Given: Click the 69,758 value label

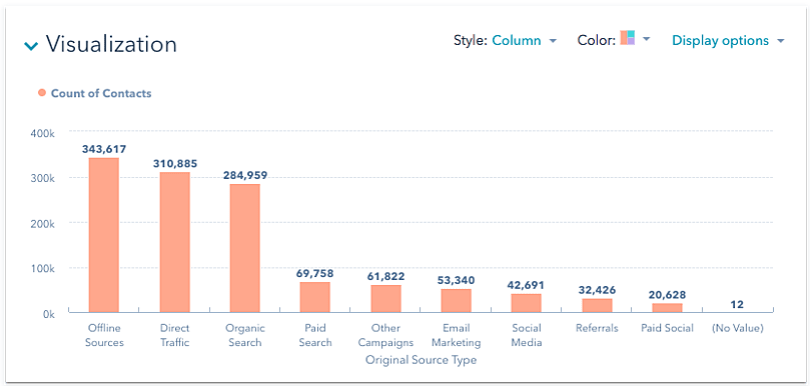Looking at the screenshot, I should 315,273.
